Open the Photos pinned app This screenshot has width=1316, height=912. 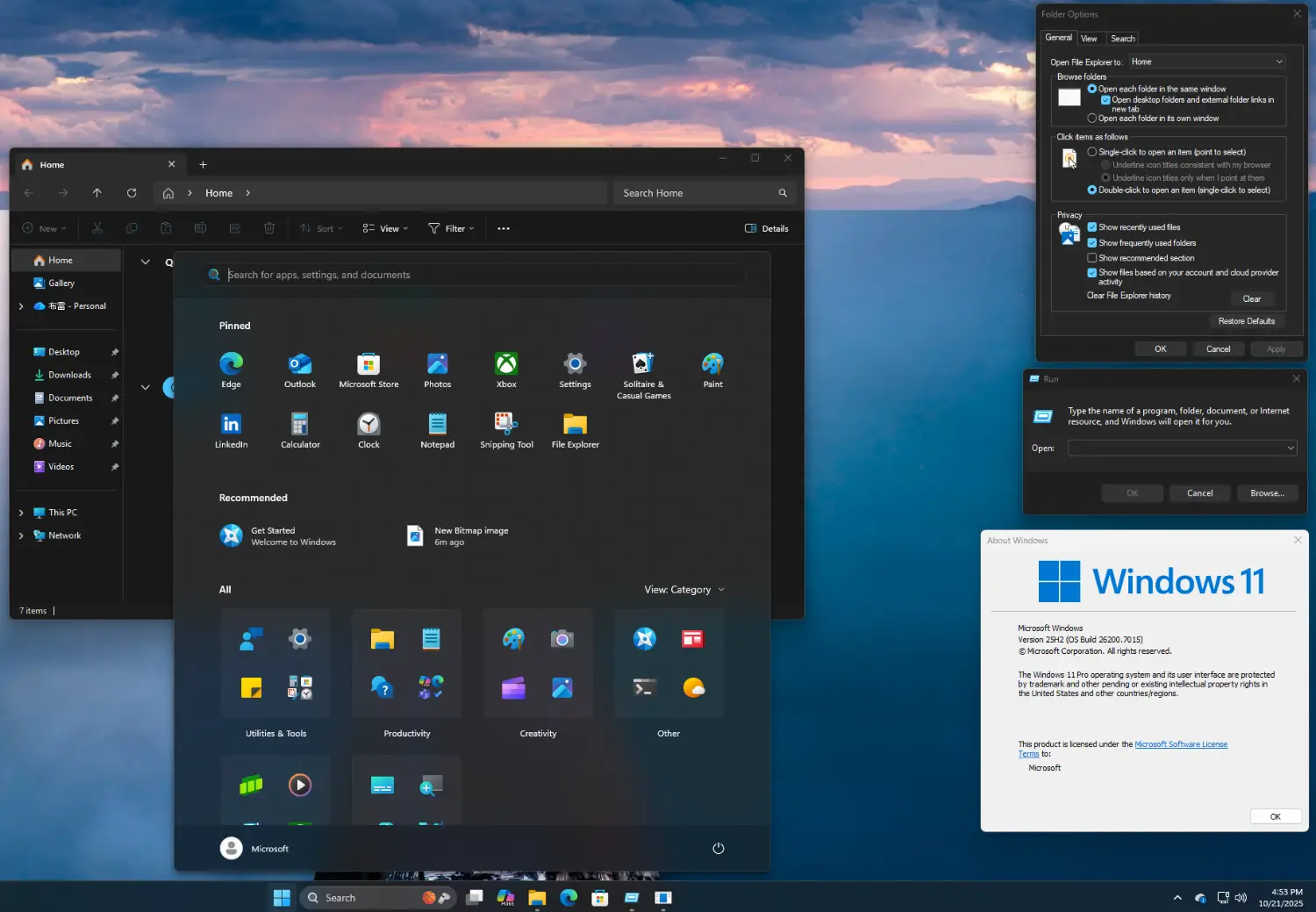click(438, 370)
